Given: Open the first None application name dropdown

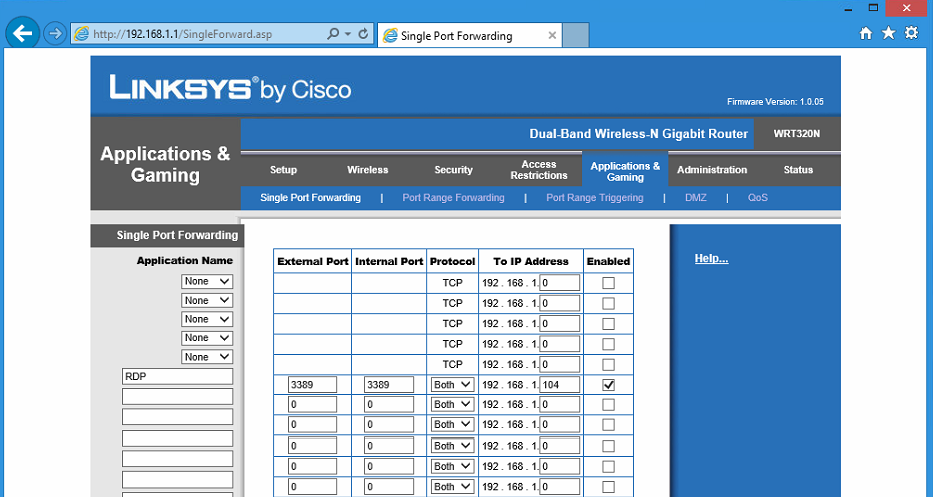Looking at the screenshot, I should [x=206, y=282].
